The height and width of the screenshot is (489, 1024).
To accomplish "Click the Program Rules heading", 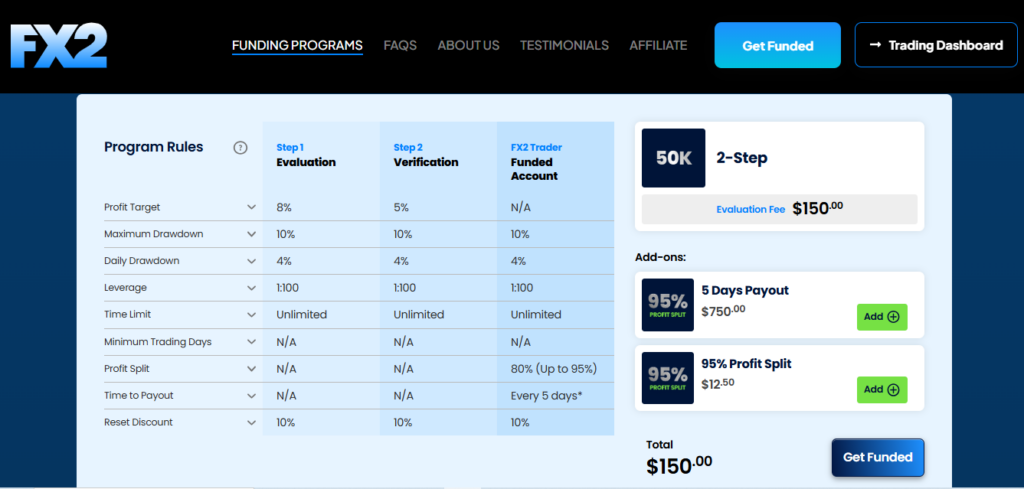I will click(x=153, y=147).
